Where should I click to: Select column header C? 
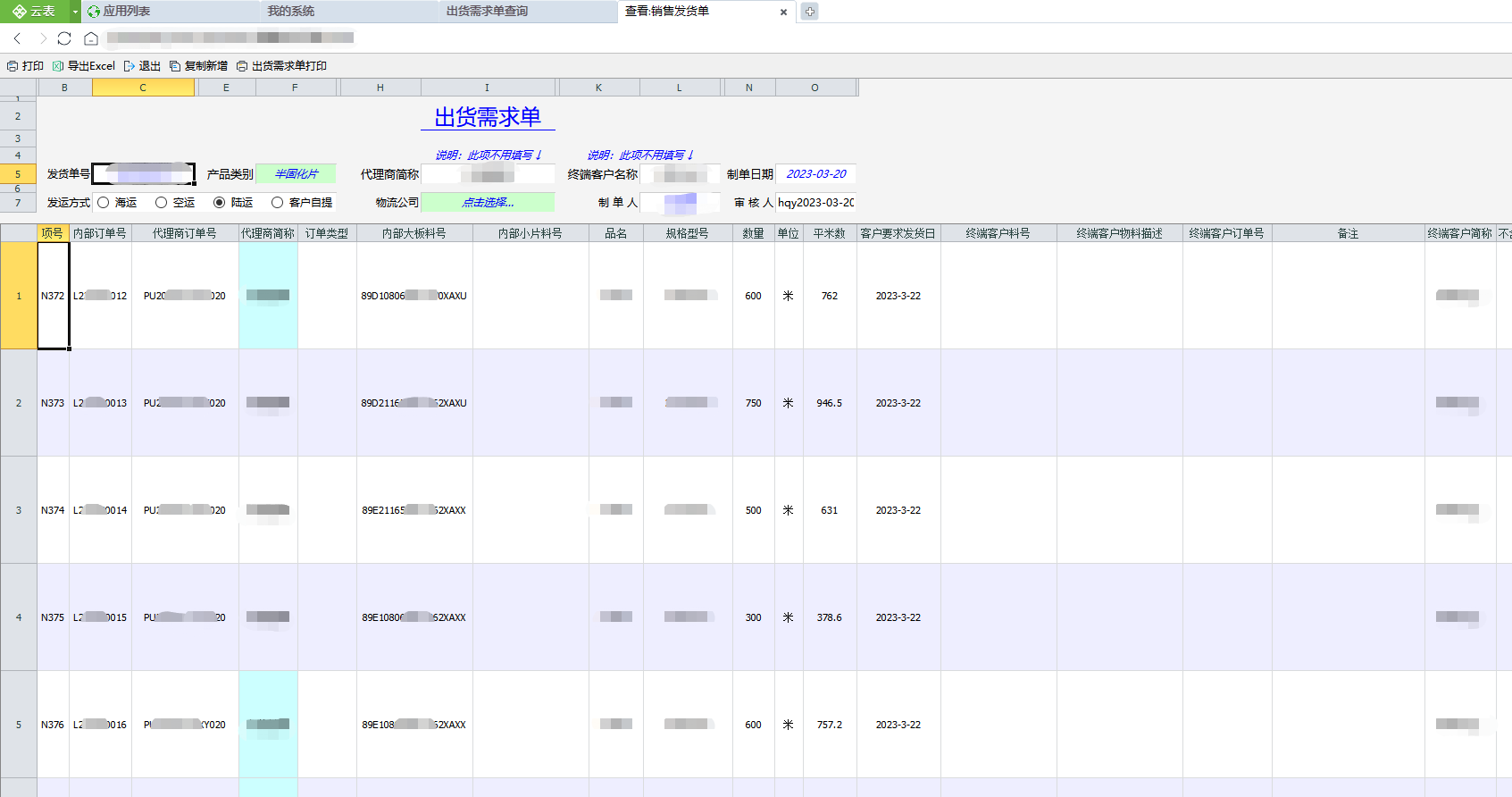pos(143,88)
